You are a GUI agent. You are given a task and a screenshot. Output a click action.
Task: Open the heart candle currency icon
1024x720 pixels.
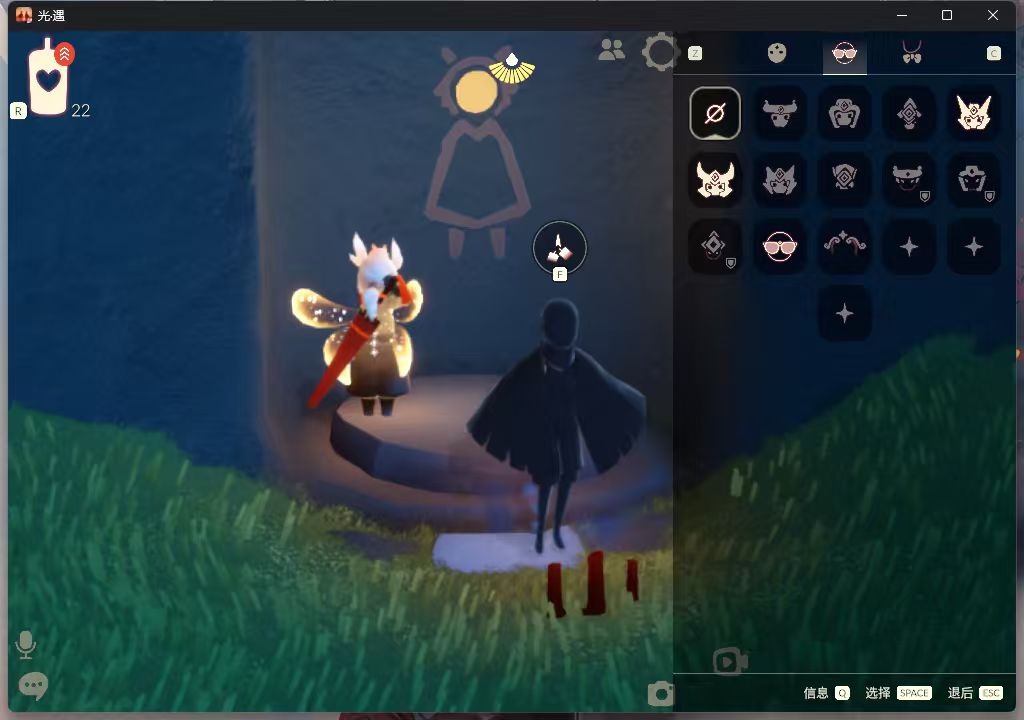(48, 78)
